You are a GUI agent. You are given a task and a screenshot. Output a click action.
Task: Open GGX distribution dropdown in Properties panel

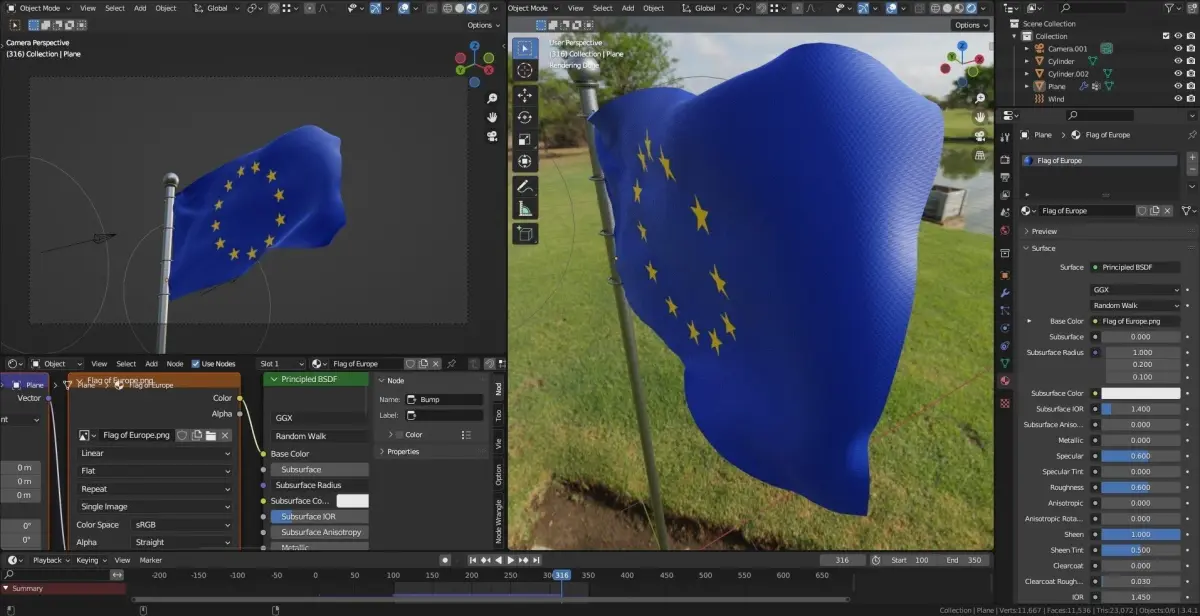(1136, 290)
